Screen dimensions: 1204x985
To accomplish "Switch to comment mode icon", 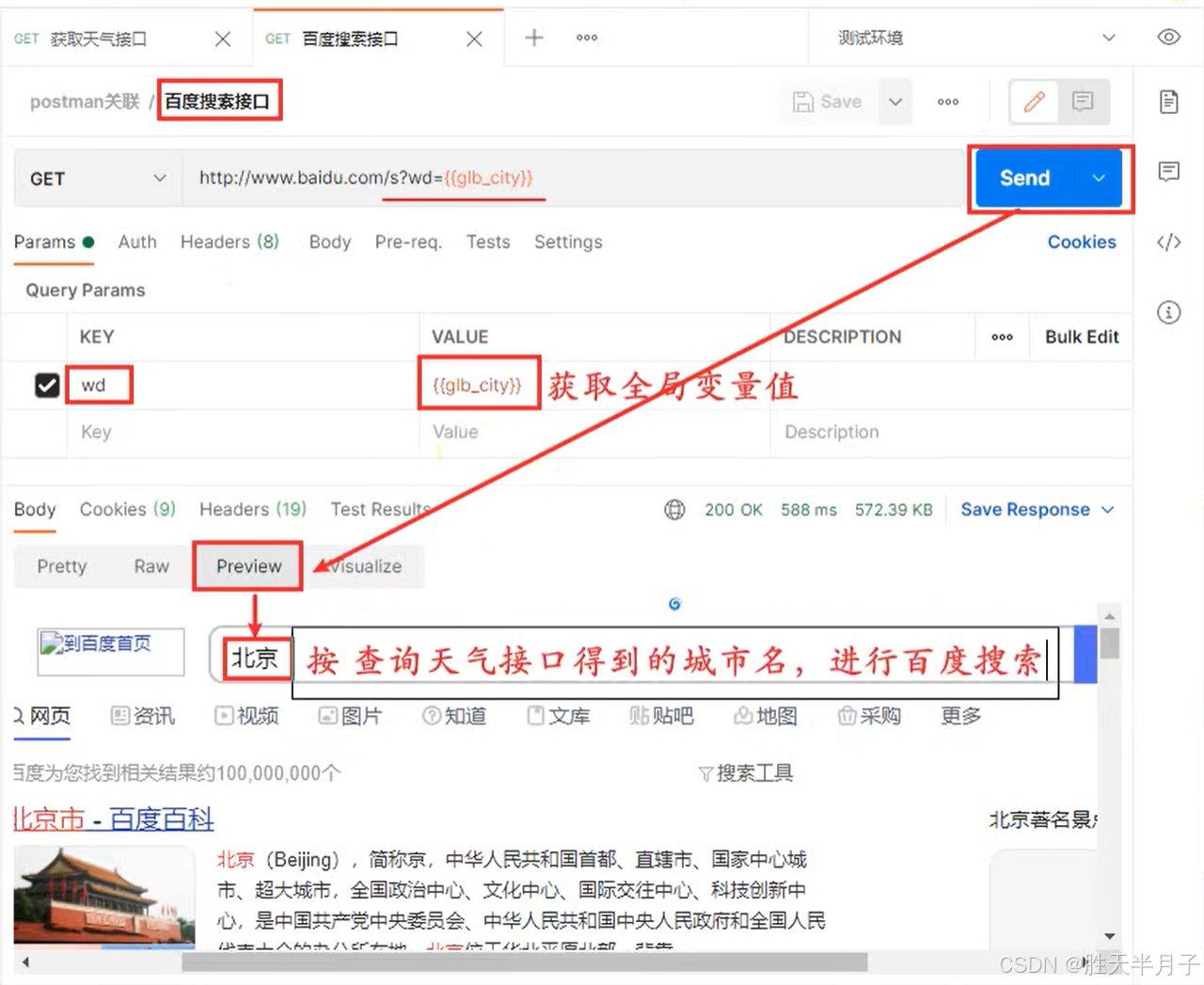I will click(1083, 102).
